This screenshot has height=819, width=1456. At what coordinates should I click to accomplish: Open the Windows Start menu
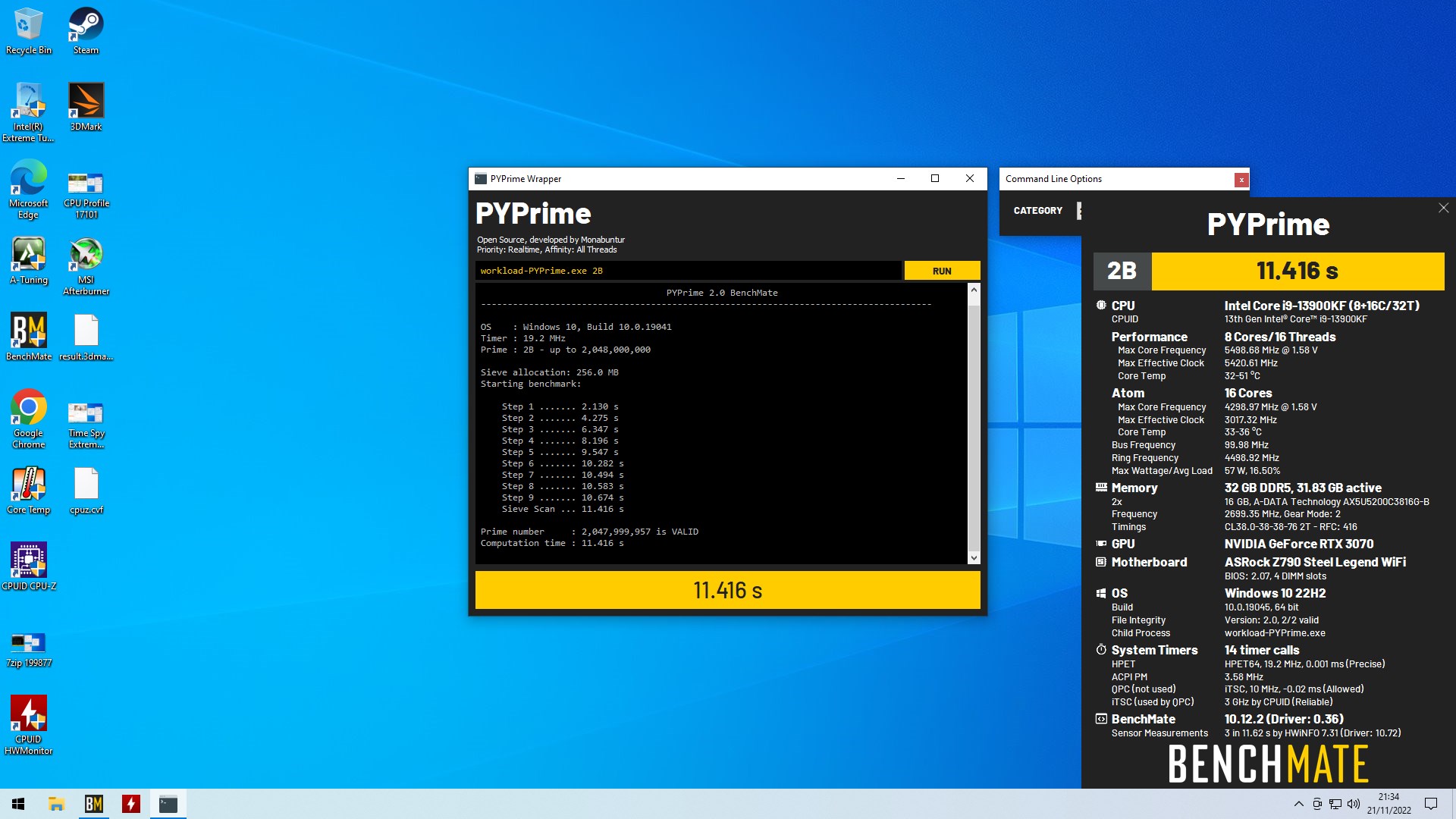(x=18, y=804)
